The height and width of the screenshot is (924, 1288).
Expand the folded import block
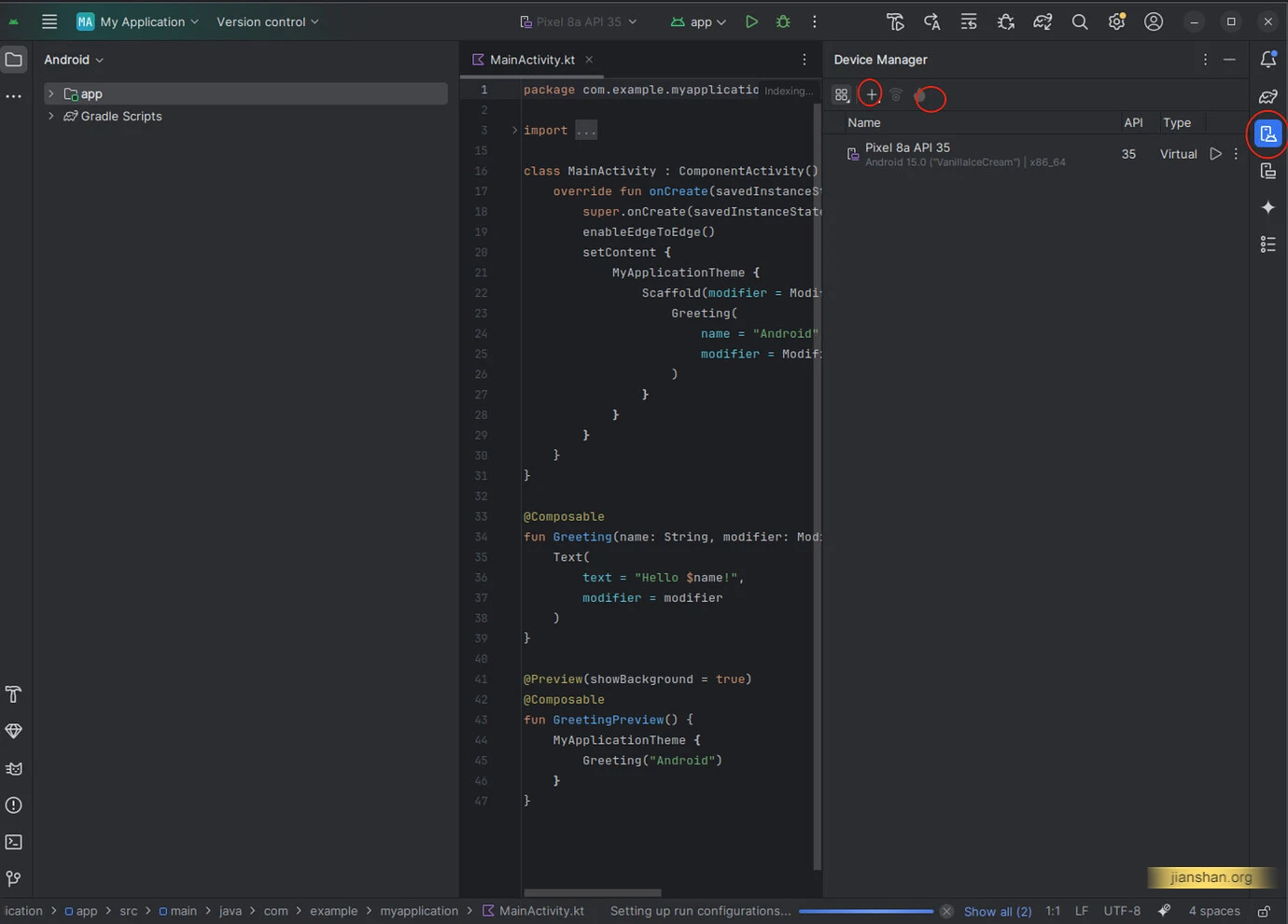tap(514, 131)
